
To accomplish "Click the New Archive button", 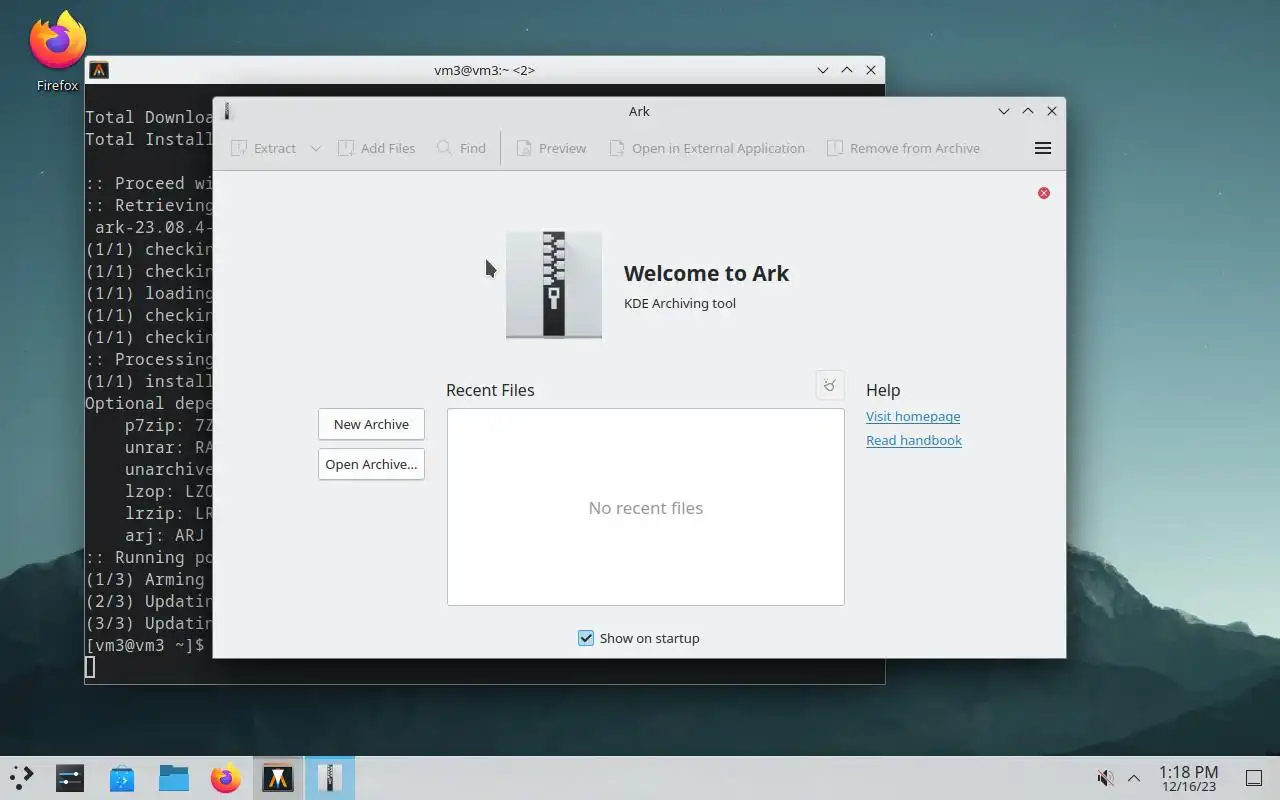I will [x=371, y=424].
